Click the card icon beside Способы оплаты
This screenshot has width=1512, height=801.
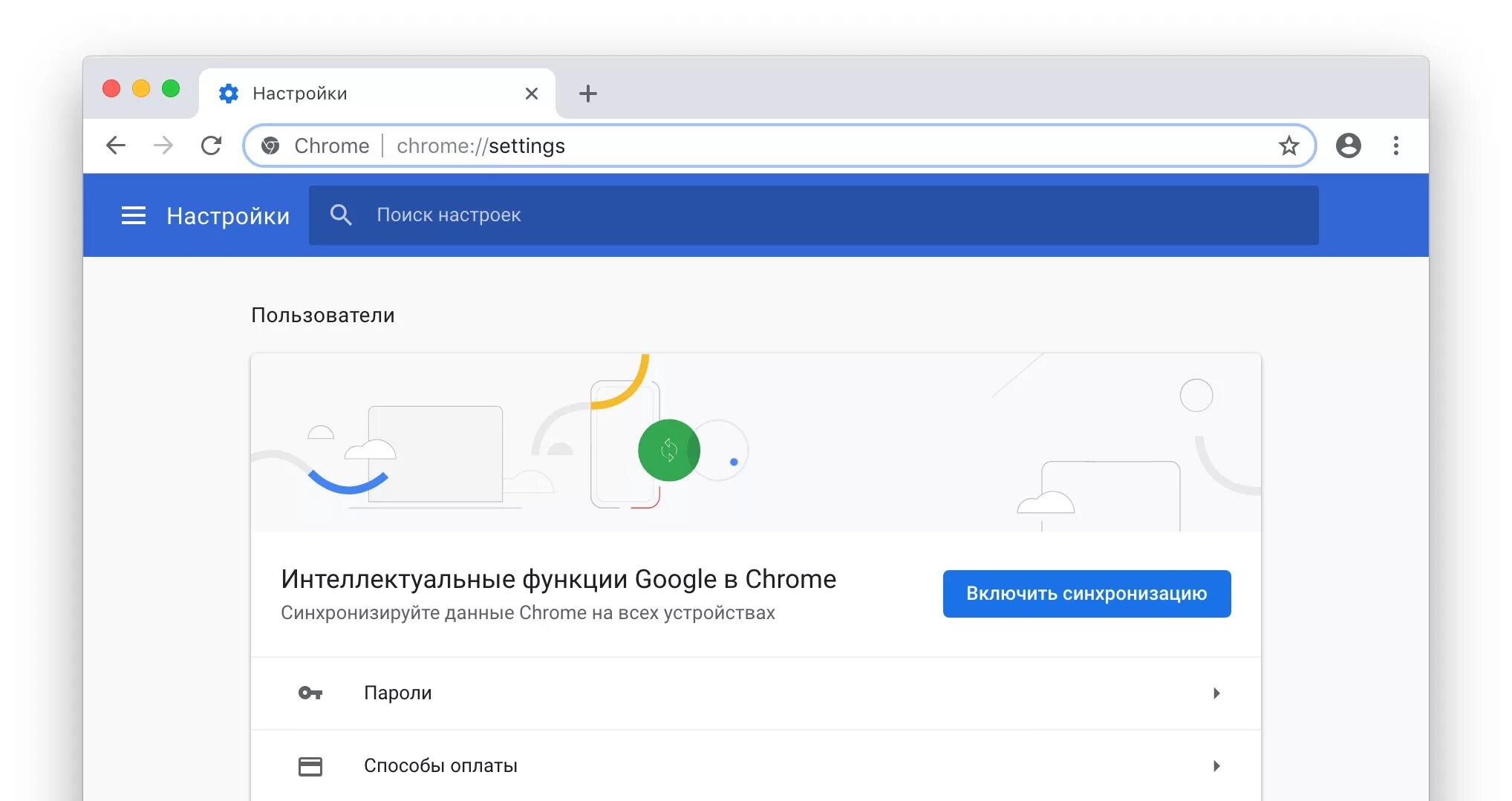310,766
